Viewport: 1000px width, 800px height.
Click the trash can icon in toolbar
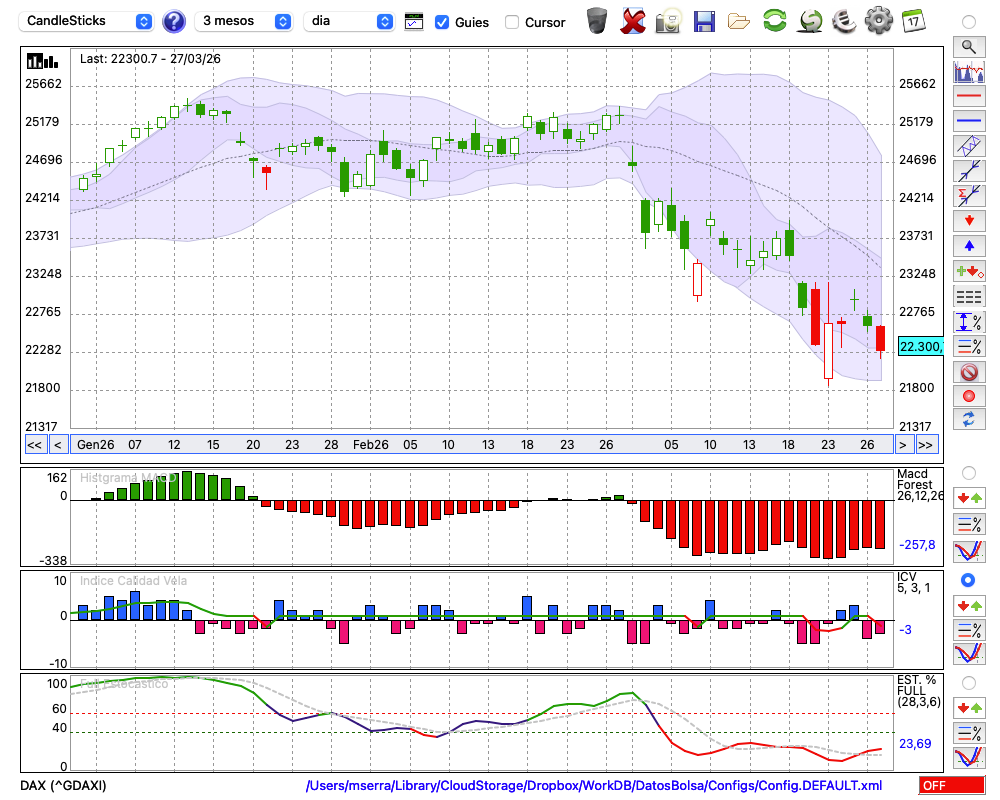pyautogui.click(x=597, y=20)
